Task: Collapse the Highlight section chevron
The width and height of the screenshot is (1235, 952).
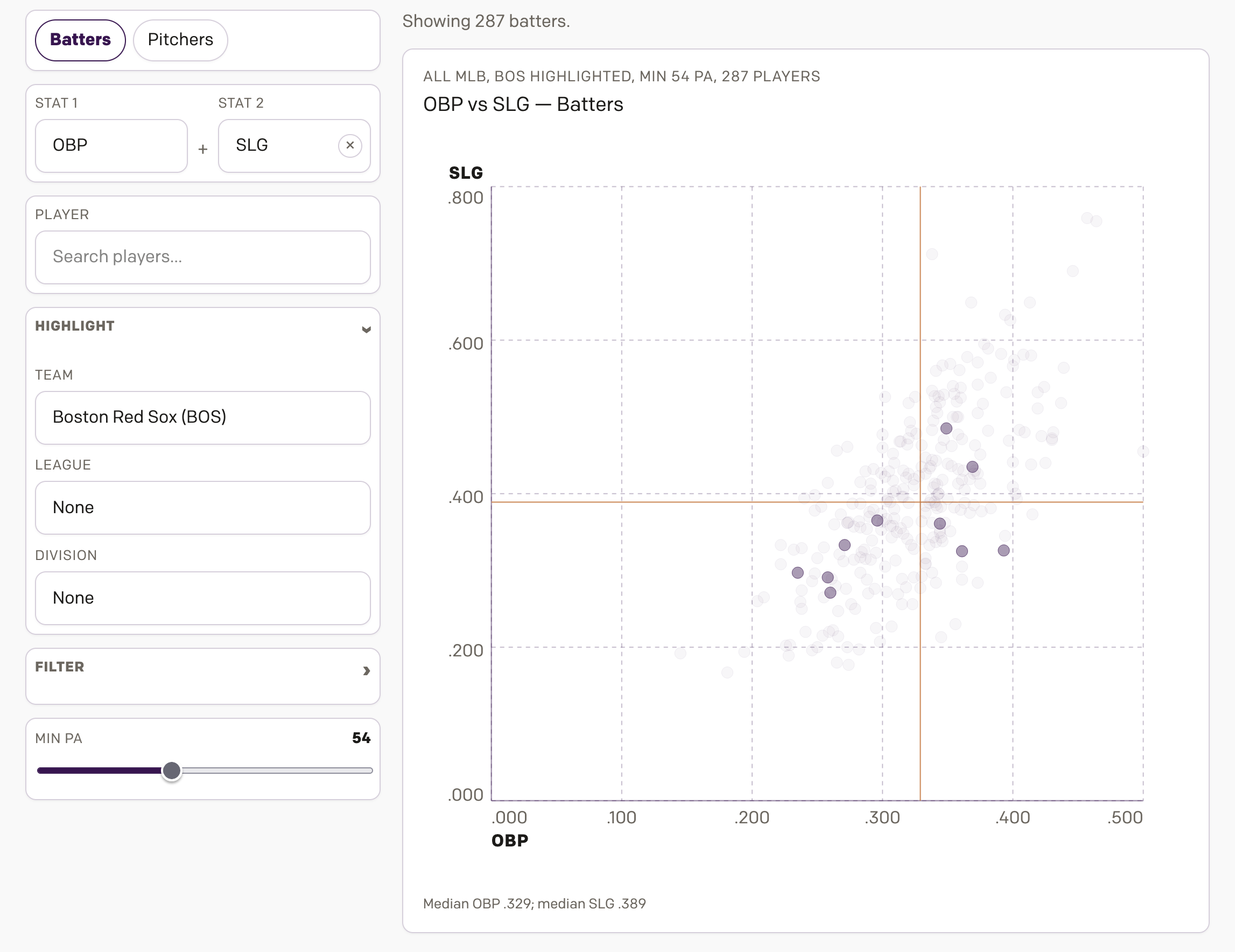Action: (x=366, y=329)
